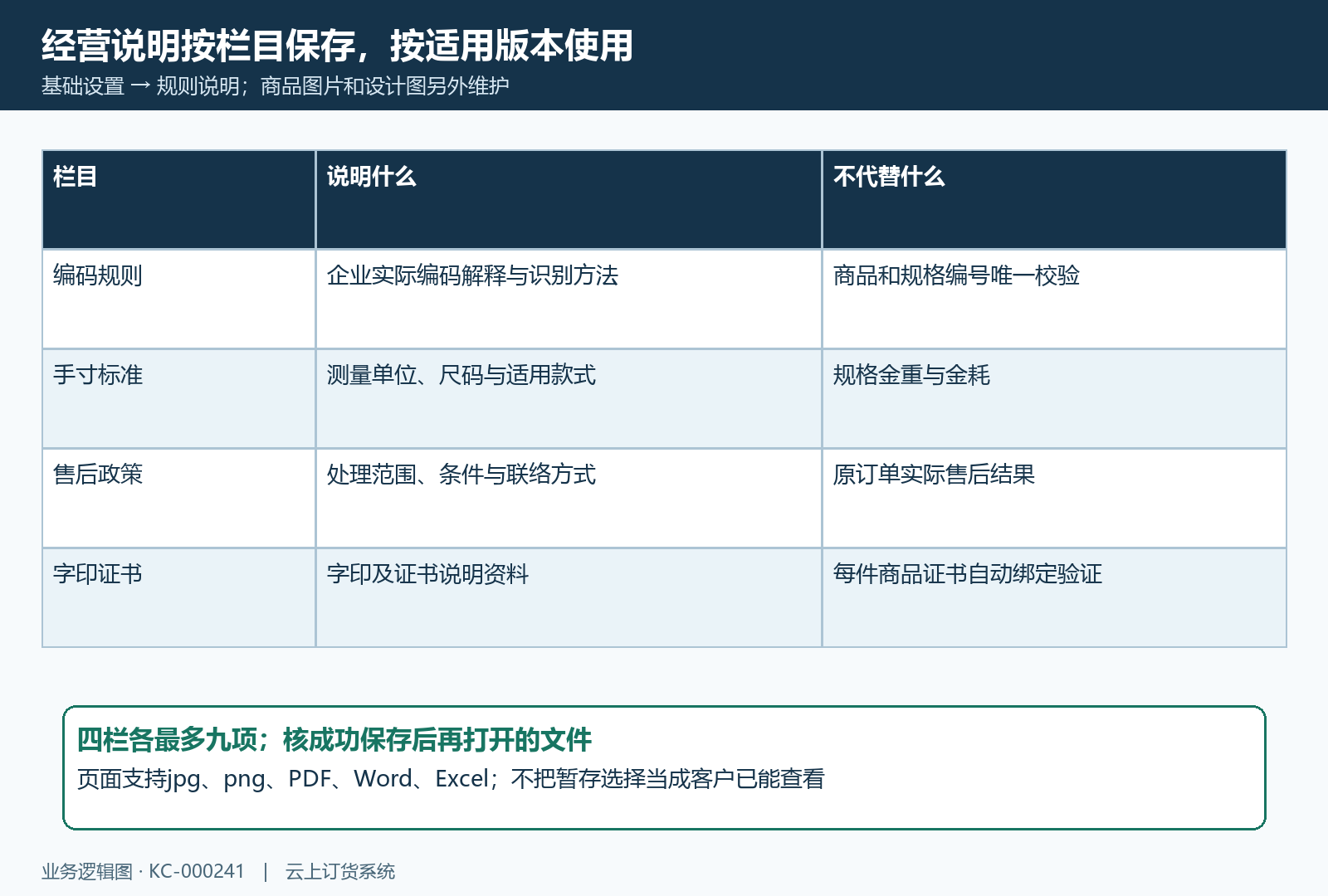Click the 规格金重与金耗 cell
1328x896 pixels.
[1054, 399]
